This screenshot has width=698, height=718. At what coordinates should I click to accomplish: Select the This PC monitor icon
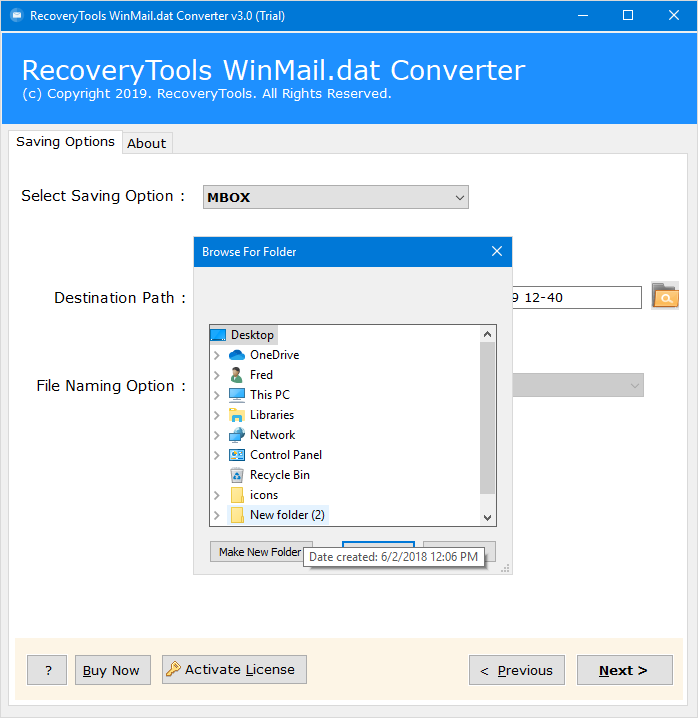tap(237, 395)
